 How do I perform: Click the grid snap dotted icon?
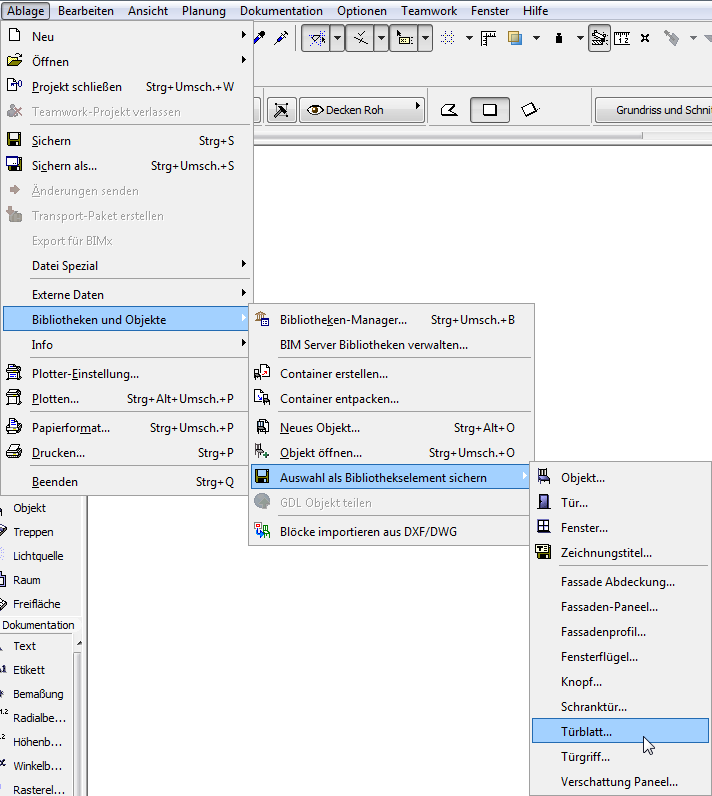point(448,38)
